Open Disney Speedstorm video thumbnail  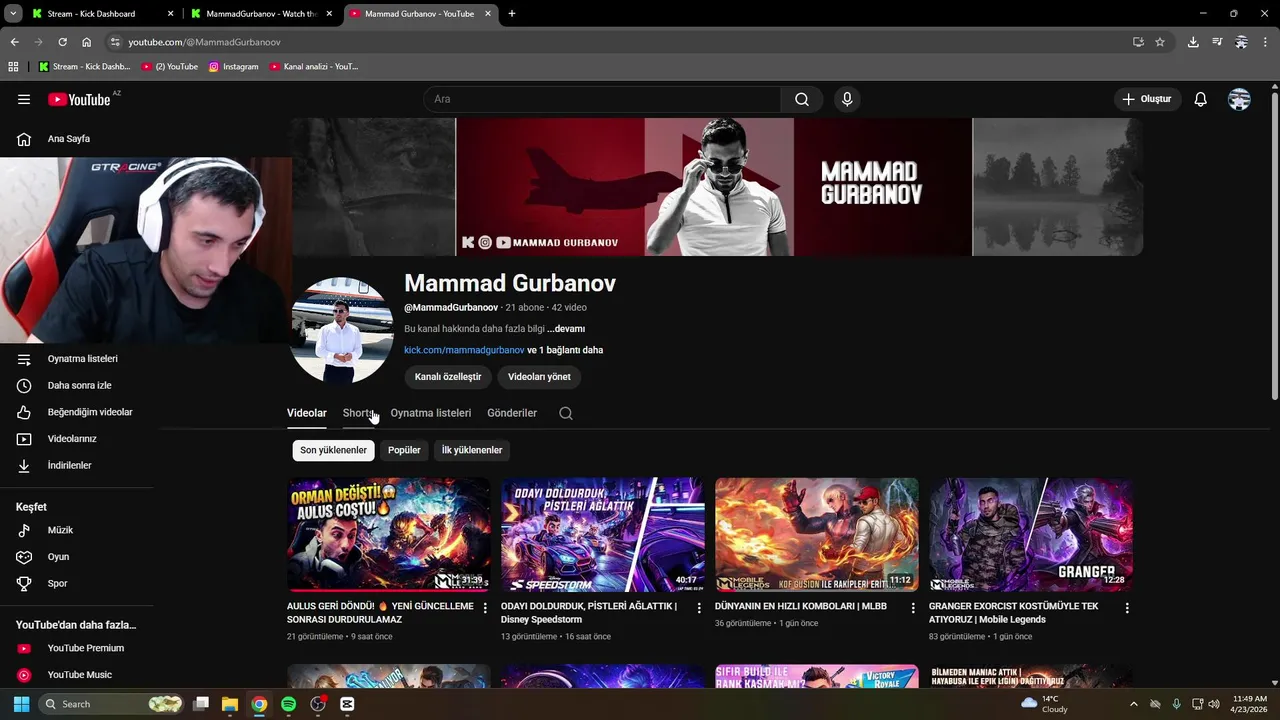coord(603,535)
